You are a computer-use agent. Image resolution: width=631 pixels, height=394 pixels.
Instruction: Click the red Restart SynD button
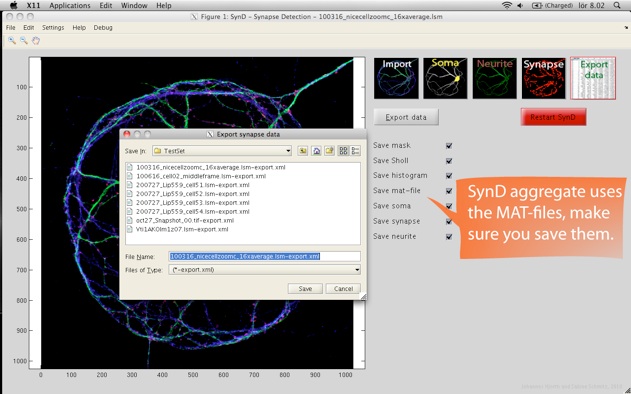point(553,117)
